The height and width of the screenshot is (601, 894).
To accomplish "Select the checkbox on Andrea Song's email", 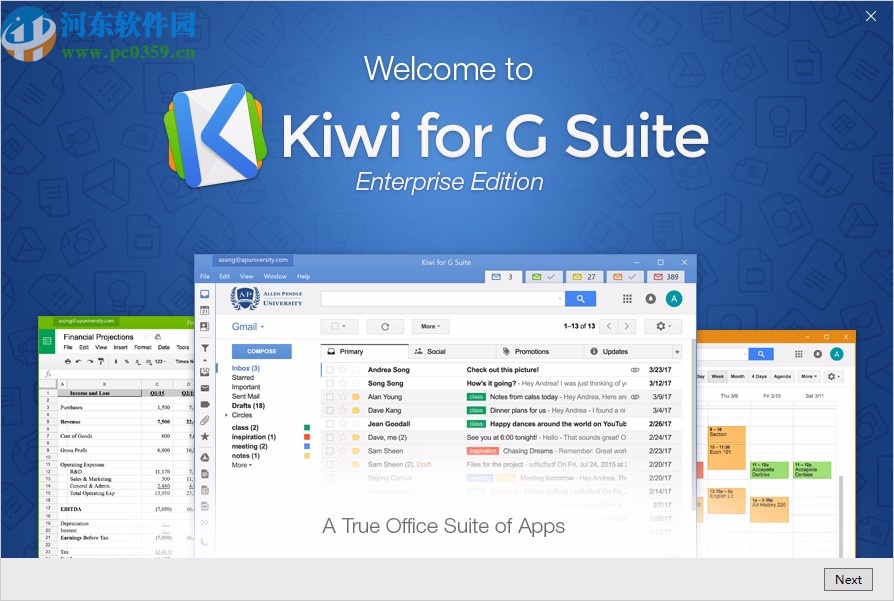I will pyautogui.click(x=330, y=369).
